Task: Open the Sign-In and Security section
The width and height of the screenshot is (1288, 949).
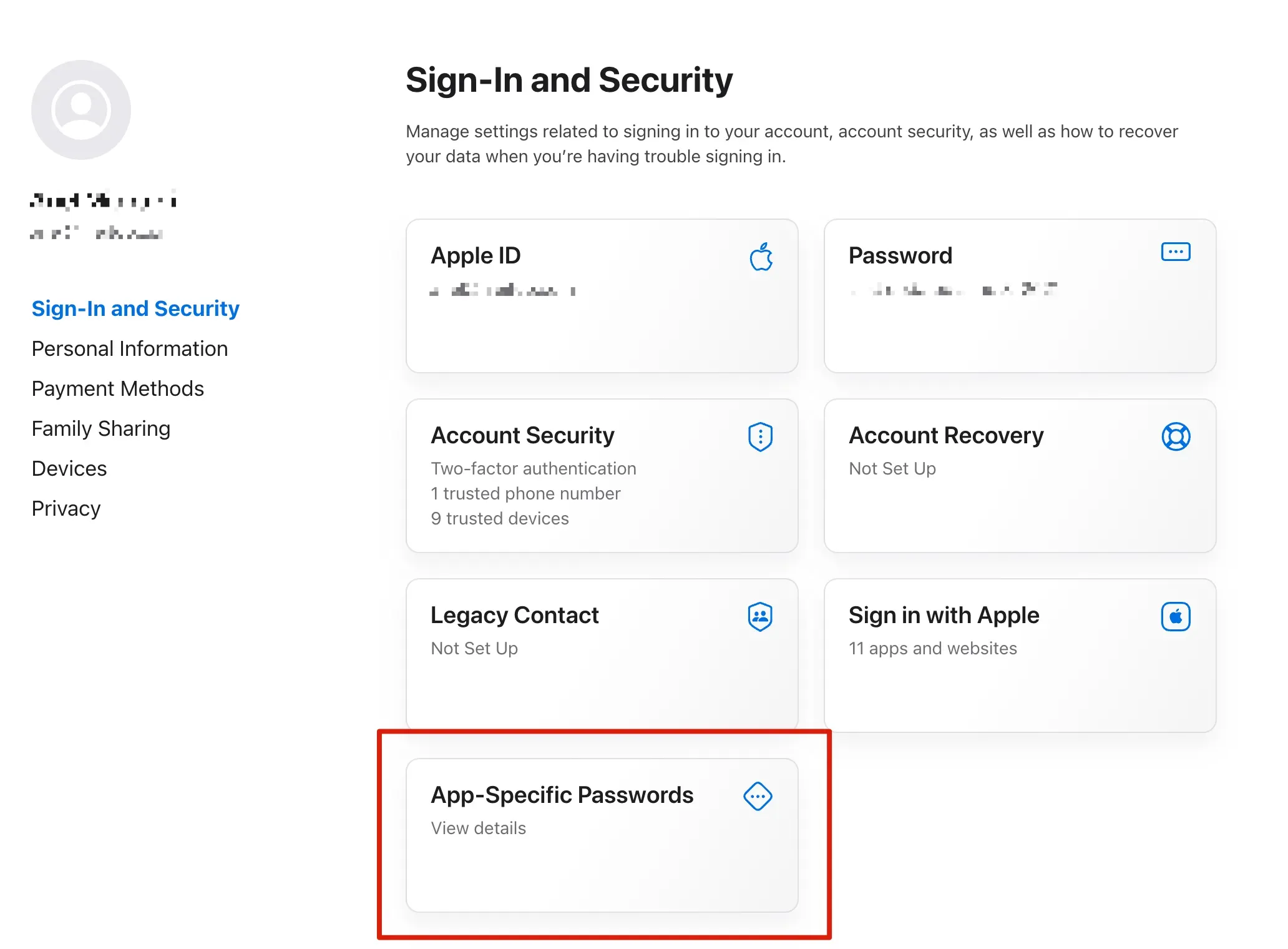Action: (135, 308)
